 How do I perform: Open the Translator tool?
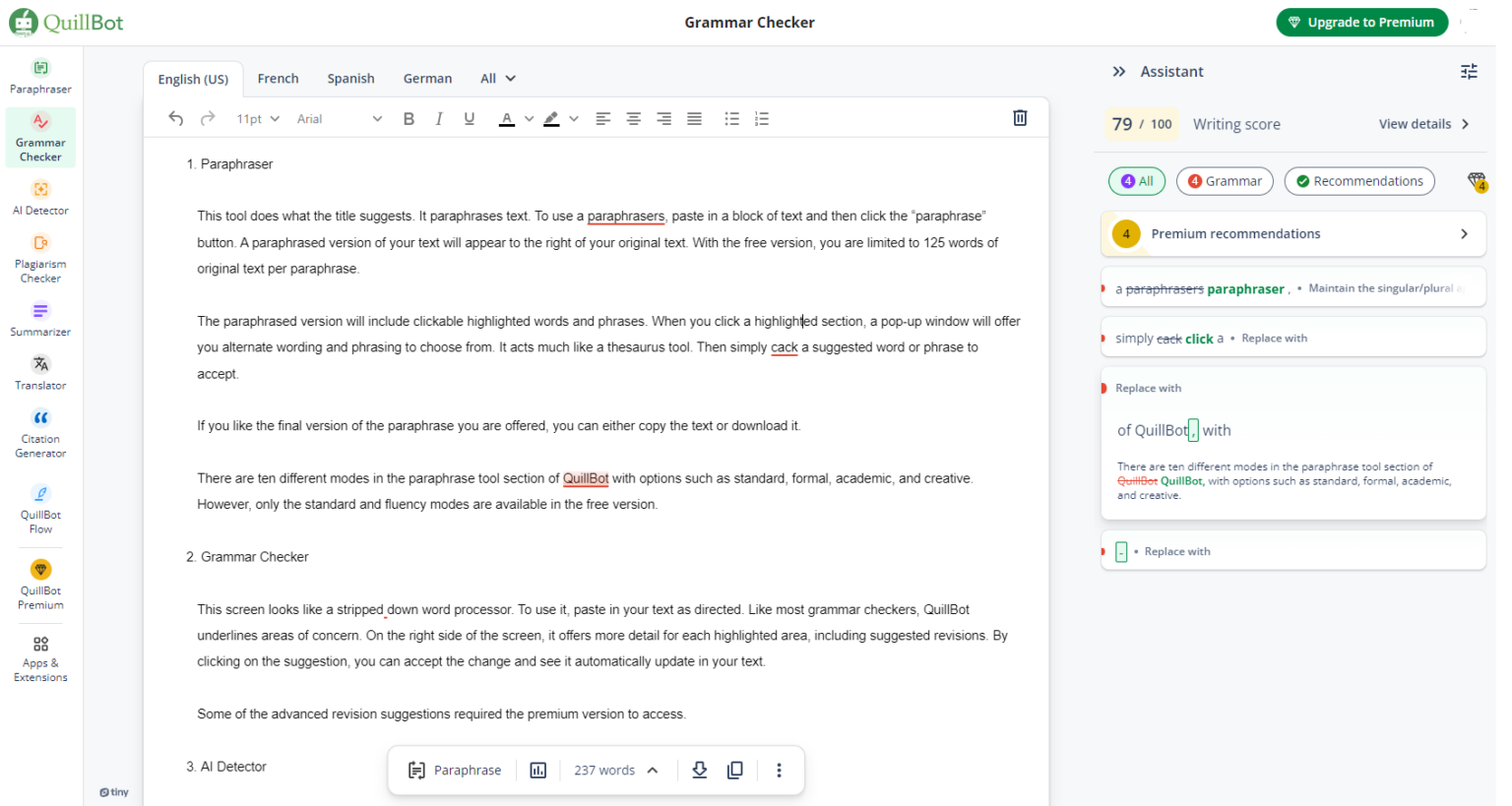tap(40, 373)
